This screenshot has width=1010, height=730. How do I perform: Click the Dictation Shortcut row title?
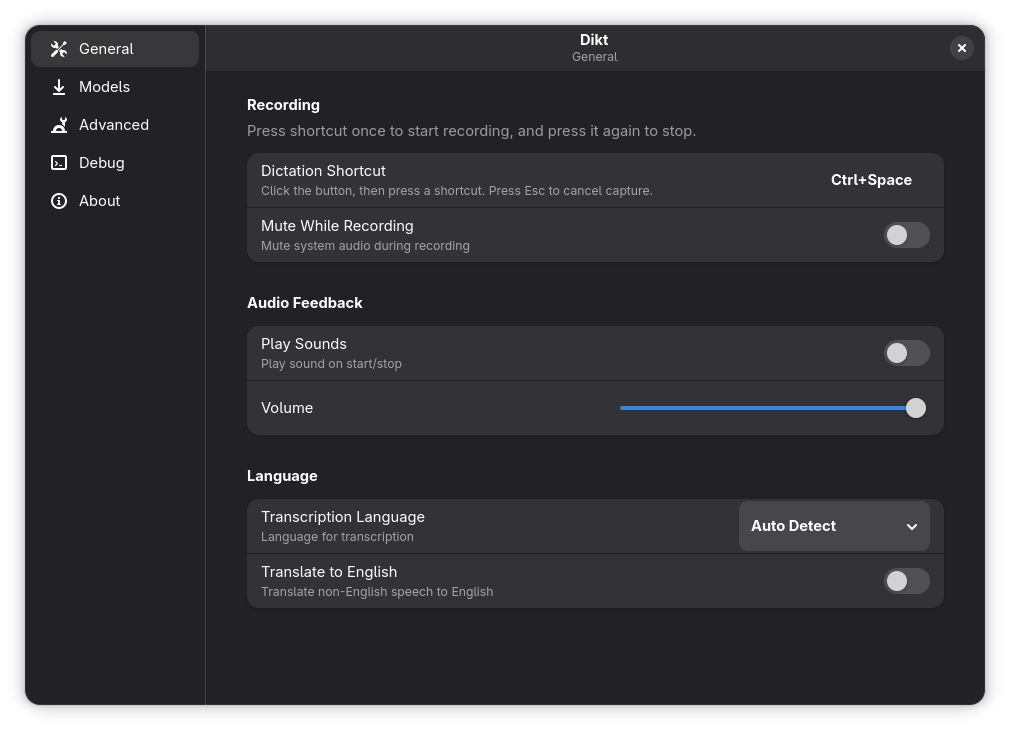pyautogui.click(x=323, y=171)
